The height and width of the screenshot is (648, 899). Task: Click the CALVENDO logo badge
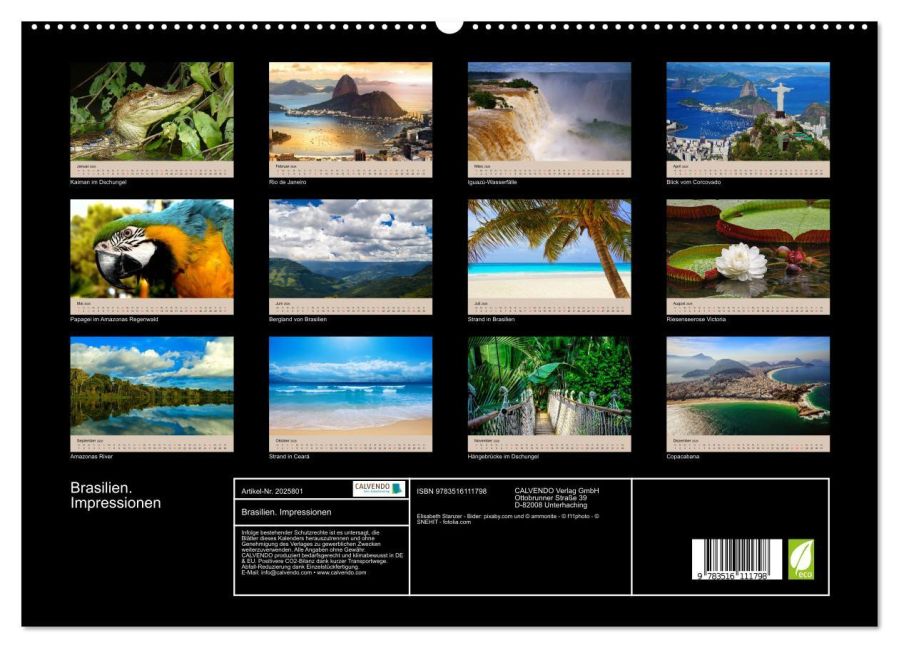(x=379, y=489)
